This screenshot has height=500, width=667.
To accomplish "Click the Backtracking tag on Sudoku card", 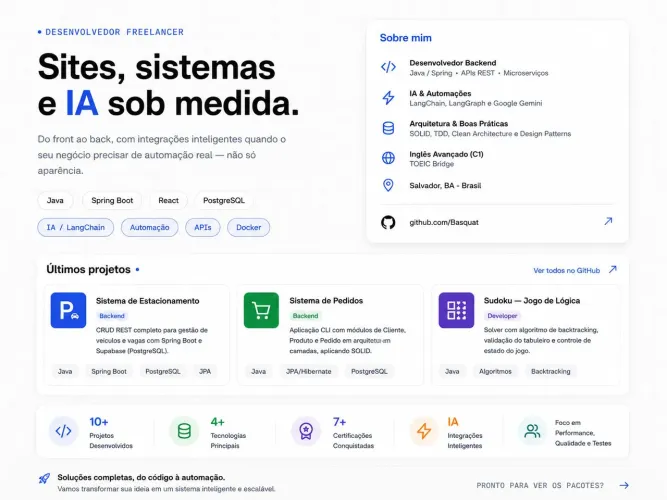I will pos(550,371).
